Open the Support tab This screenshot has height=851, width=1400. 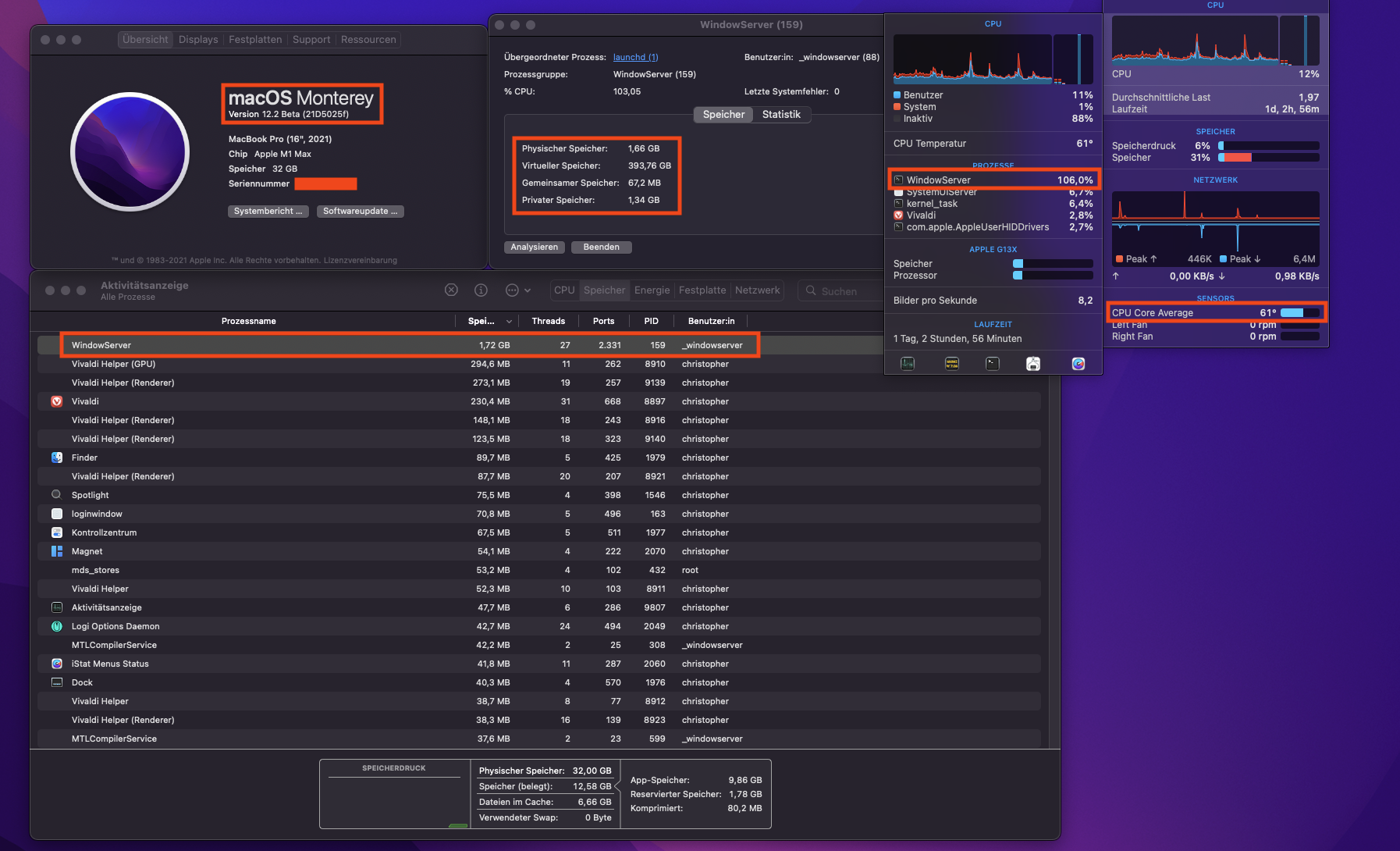[311, 40]
